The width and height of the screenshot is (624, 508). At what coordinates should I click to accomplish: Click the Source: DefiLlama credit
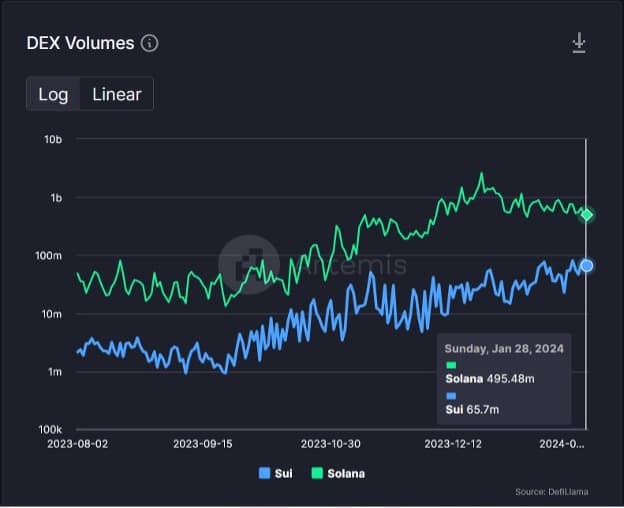tap(552, 492)
